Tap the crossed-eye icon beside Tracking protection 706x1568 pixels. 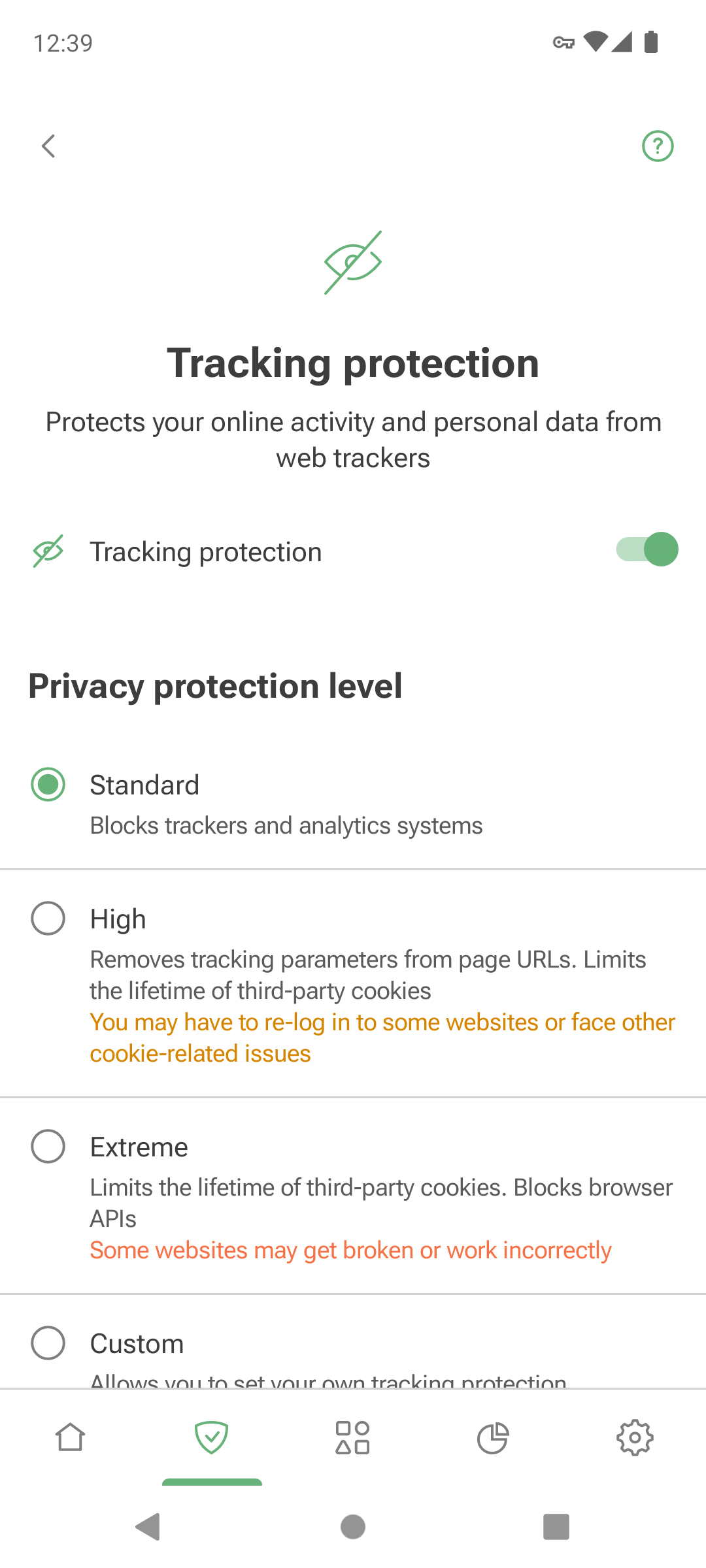coord(48,551)
